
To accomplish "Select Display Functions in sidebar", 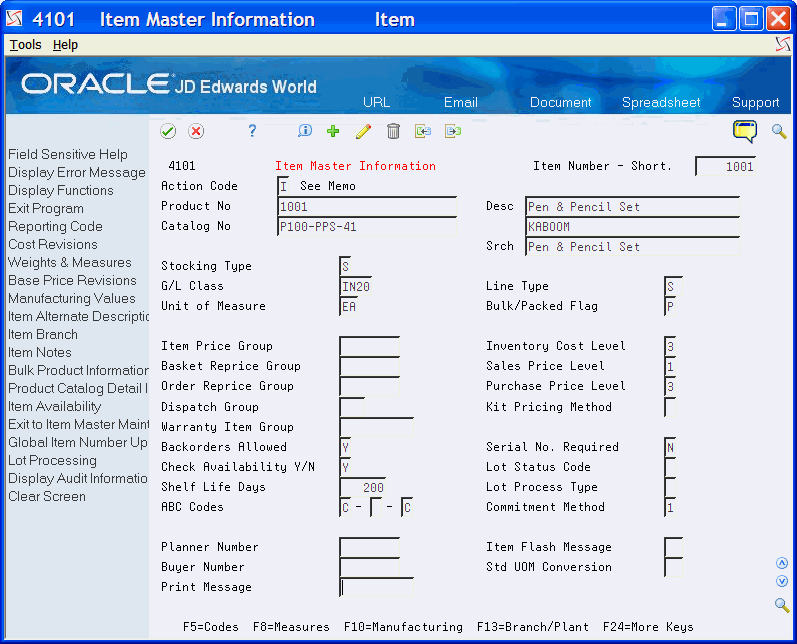I will (x=60, y=190).
